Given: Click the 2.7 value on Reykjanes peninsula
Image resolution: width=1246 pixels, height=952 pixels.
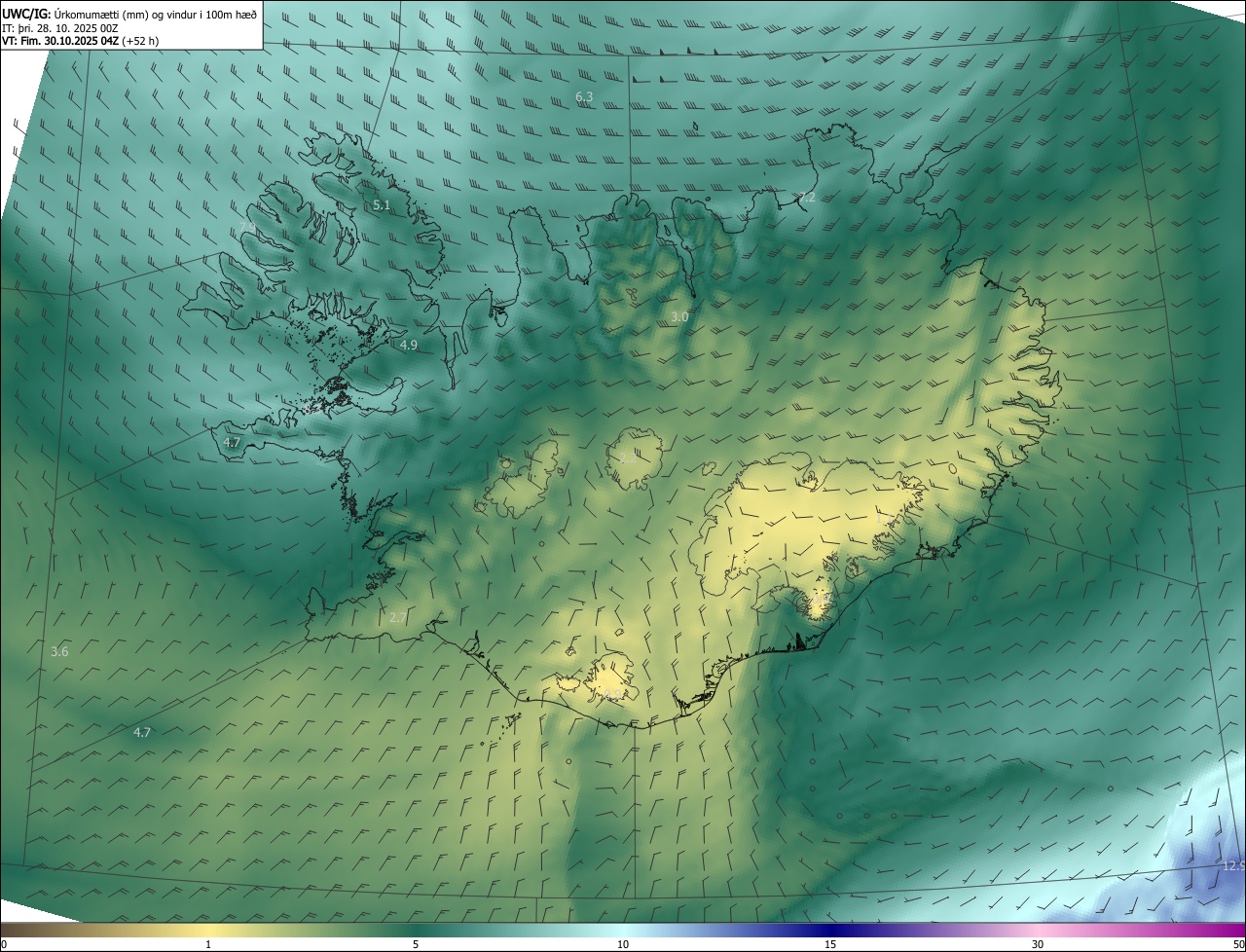Looking at the screenshot, I should pos(398,617).
